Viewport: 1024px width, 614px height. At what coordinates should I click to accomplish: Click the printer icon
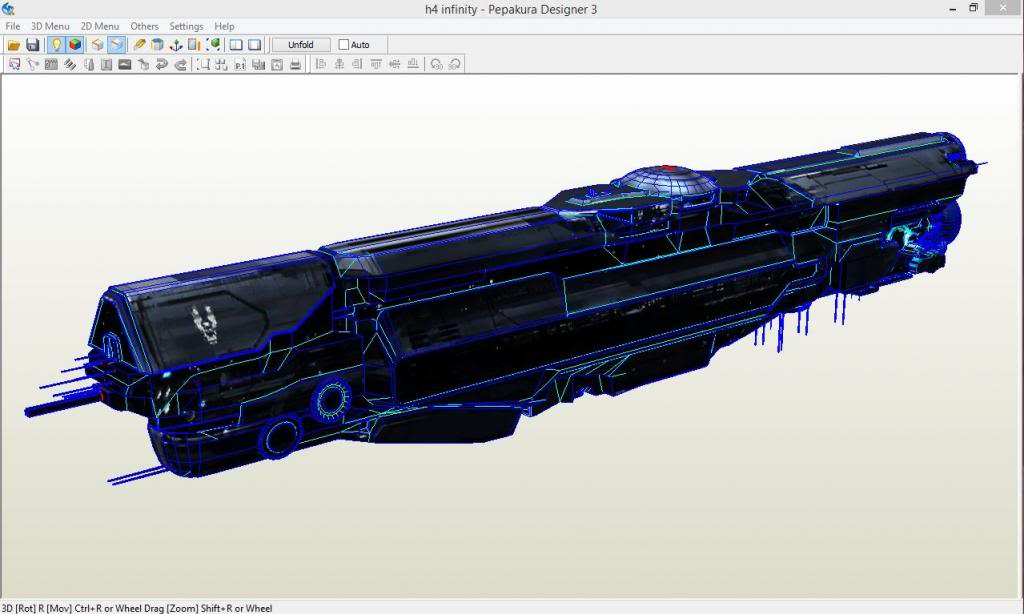click(295, 64)
